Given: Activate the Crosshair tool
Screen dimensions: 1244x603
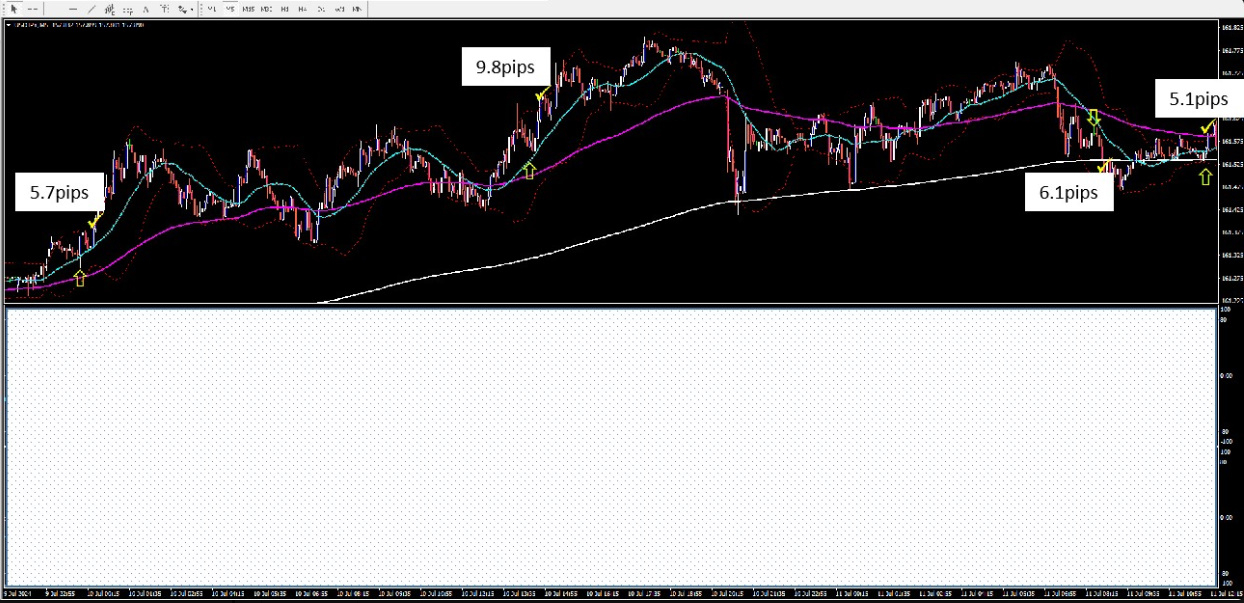Looking at the screenshot, I should coord(32,9).
